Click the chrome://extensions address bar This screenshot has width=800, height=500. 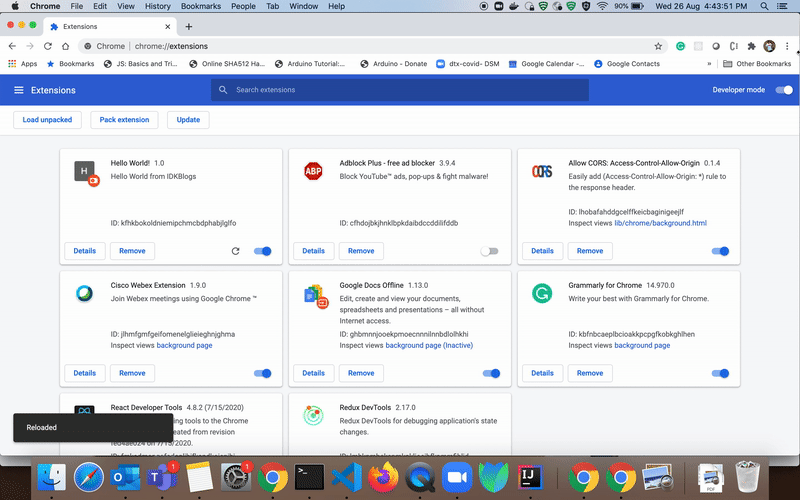click(x=372, y=46)
